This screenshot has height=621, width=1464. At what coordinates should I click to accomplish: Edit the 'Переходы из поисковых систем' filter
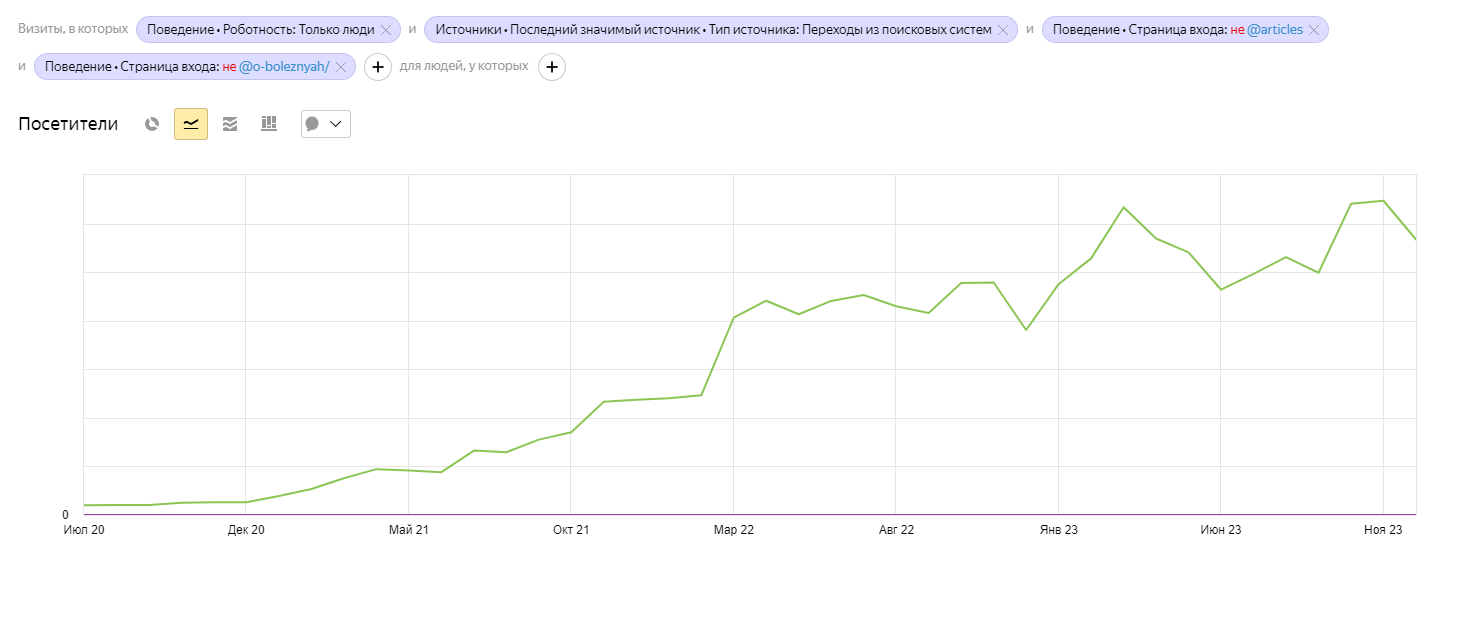pyautogui.click(x=712, y=30)
